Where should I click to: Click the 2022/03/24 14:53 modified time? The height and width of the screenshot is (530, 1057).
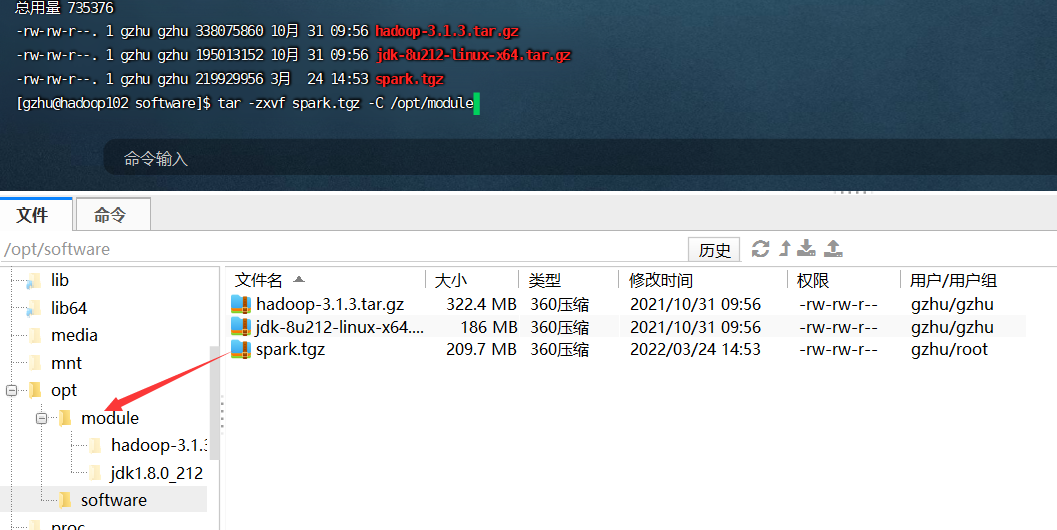(695, 349)
